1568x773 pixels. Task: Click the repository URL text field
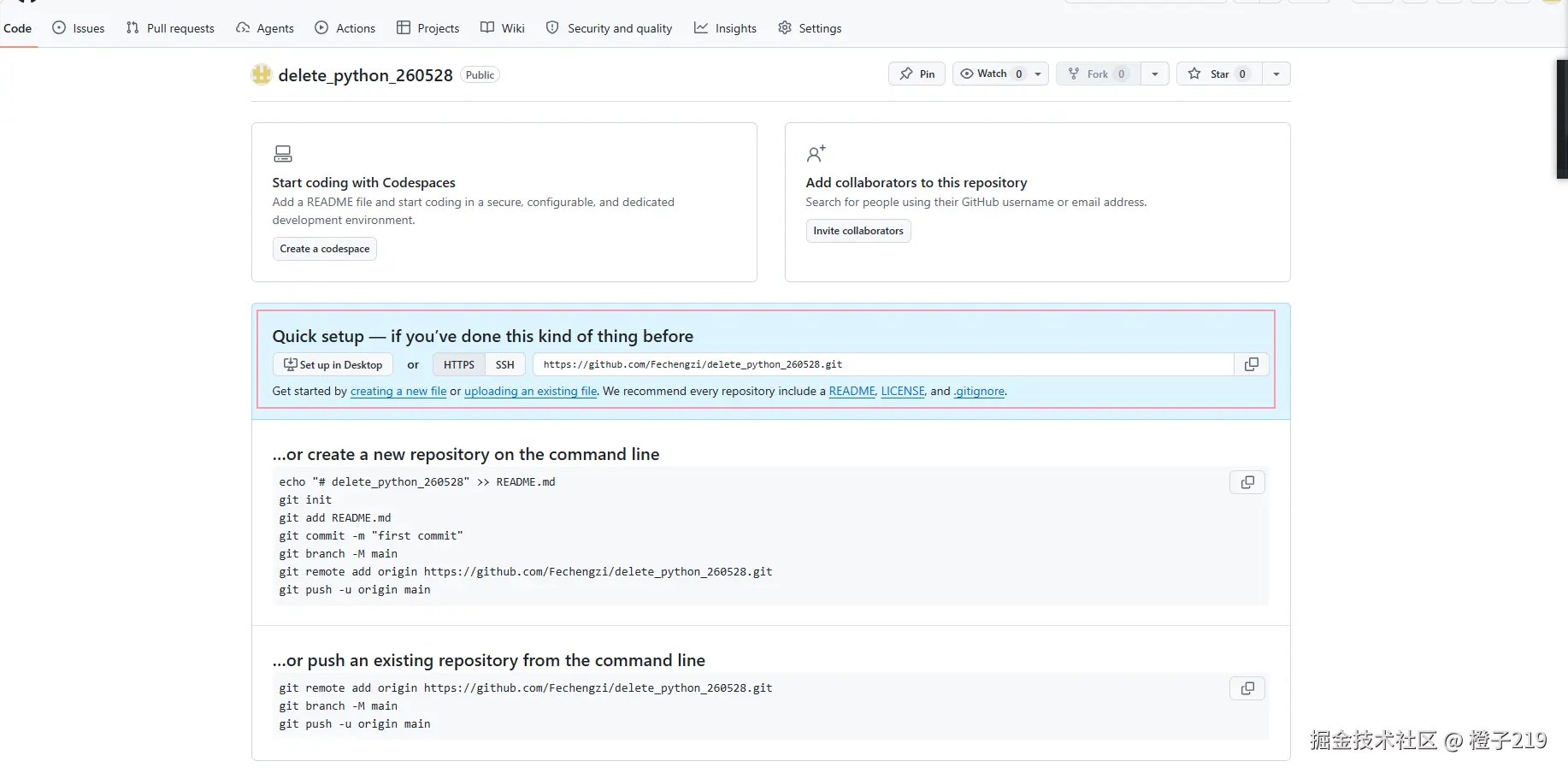(x=883, y=364)
